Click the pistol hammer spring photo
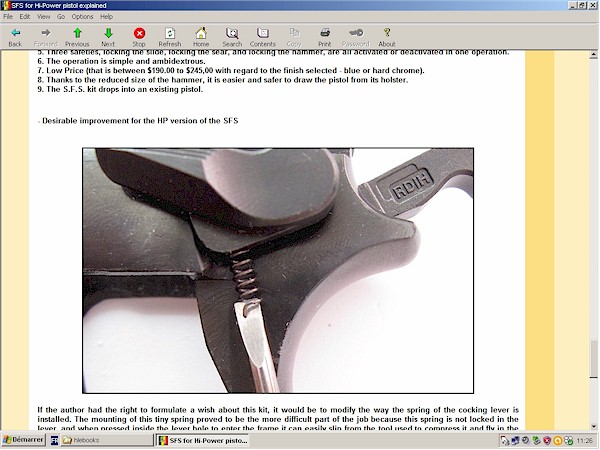600x450 pixels. [x=278, y=271]
